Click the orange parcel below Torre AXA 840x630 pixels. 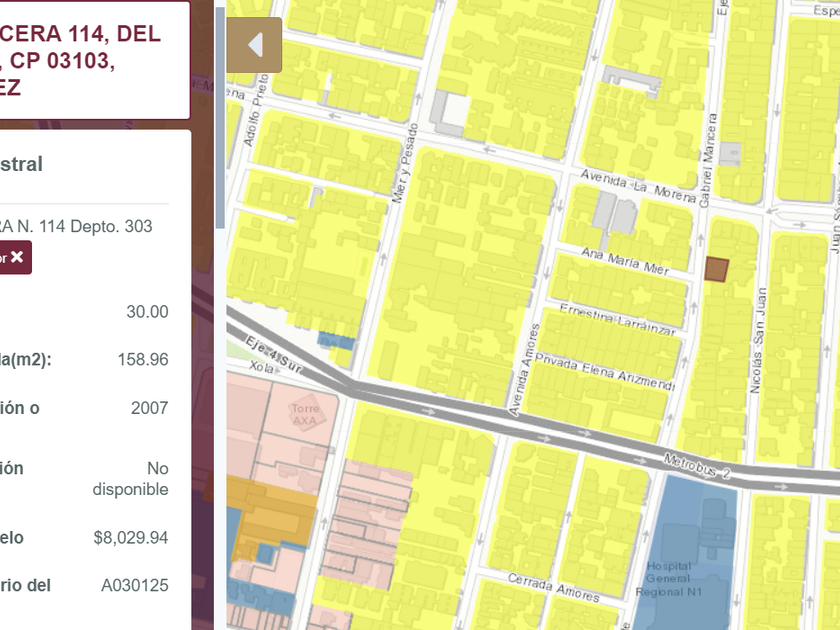(273, 512)
